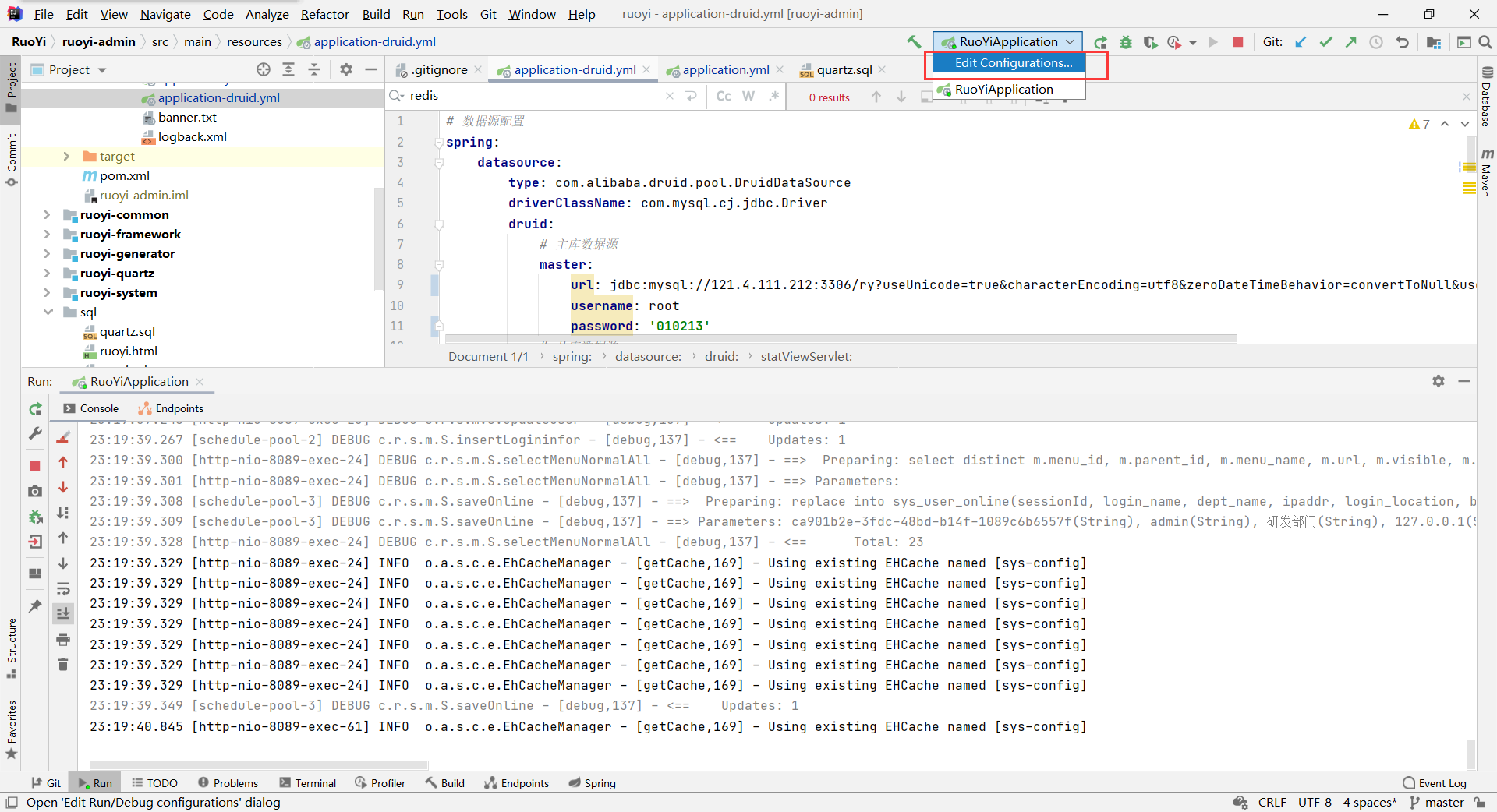The width and height of the screenshot is (1497, 812).
Task: Open the Refactor menu
Action: 325,14
